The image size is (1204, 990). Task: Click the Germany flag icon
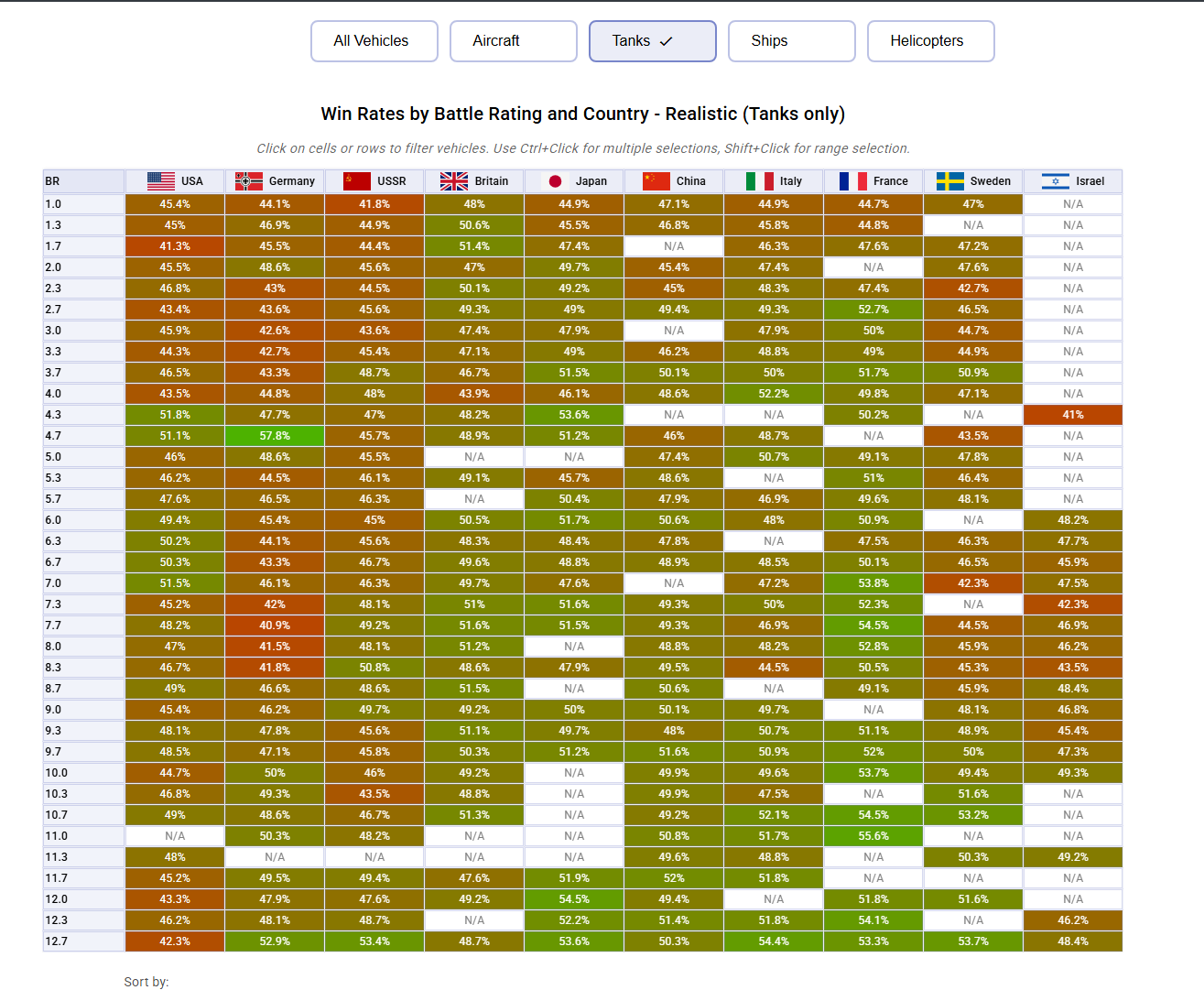[249, 181]
